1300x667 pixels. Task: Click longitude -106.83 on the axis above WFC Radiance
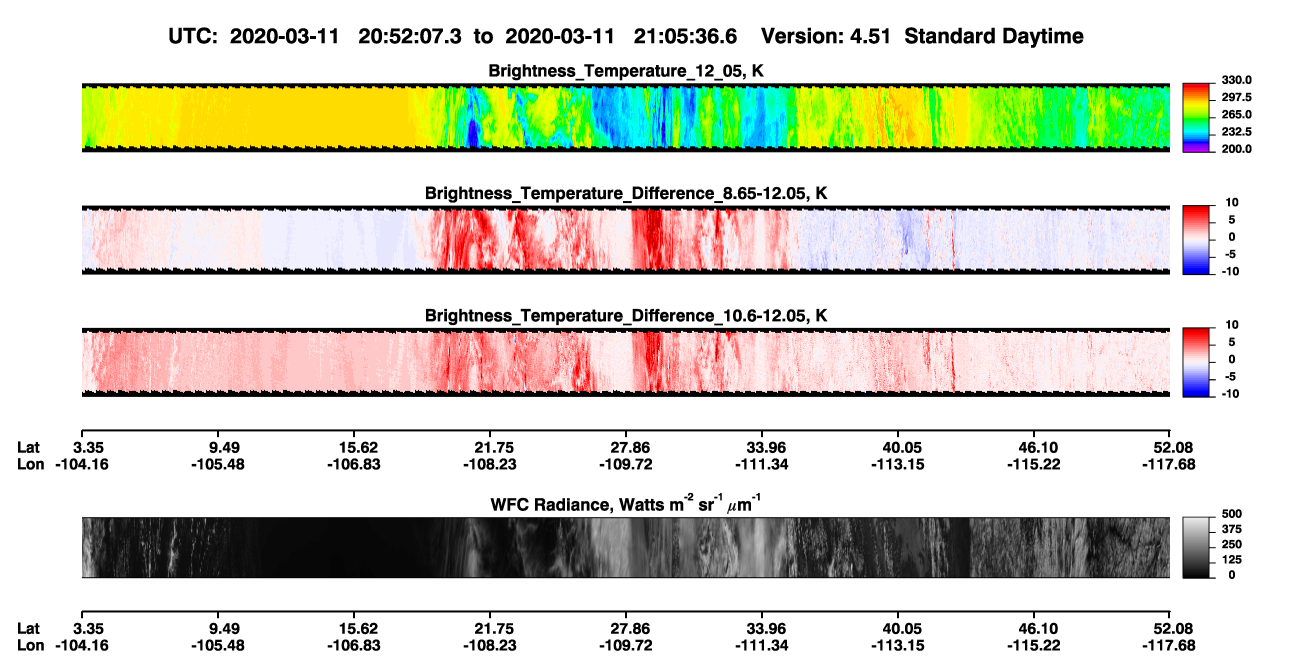(x=353, y=464)
